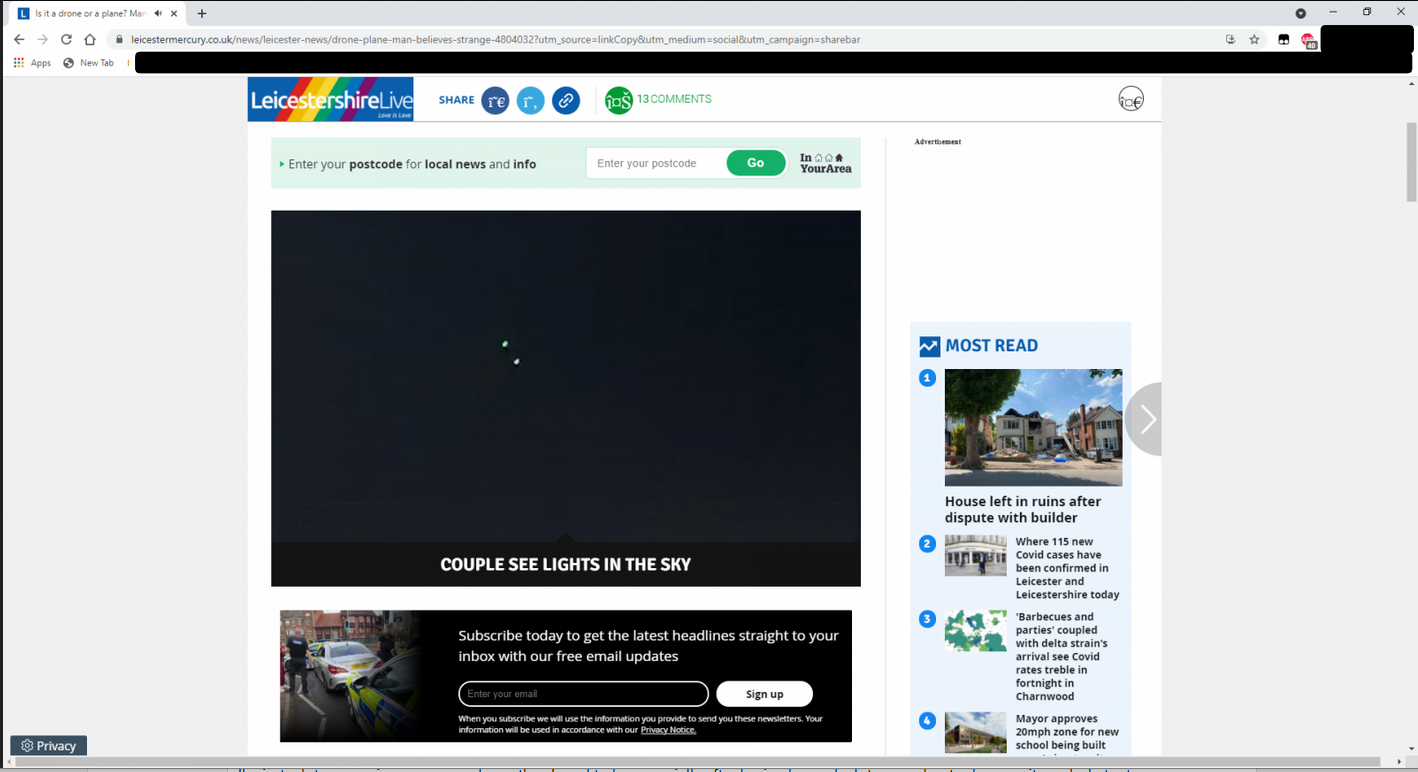Open Apps in bookmarks bar
This screenshot has width=1418, height=772.
[x=32, y=63]
